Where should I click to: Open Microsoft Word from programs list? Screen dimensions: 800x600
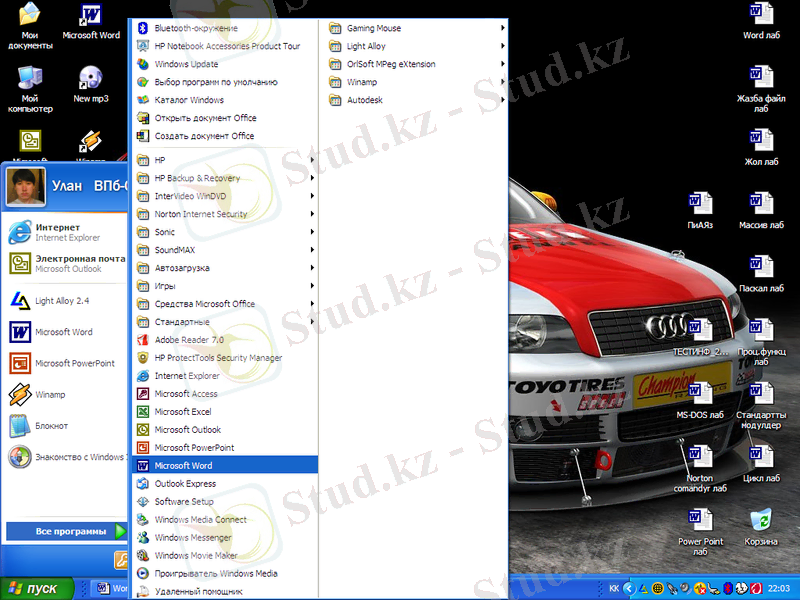pyautogui.click(x=183, y=466)
